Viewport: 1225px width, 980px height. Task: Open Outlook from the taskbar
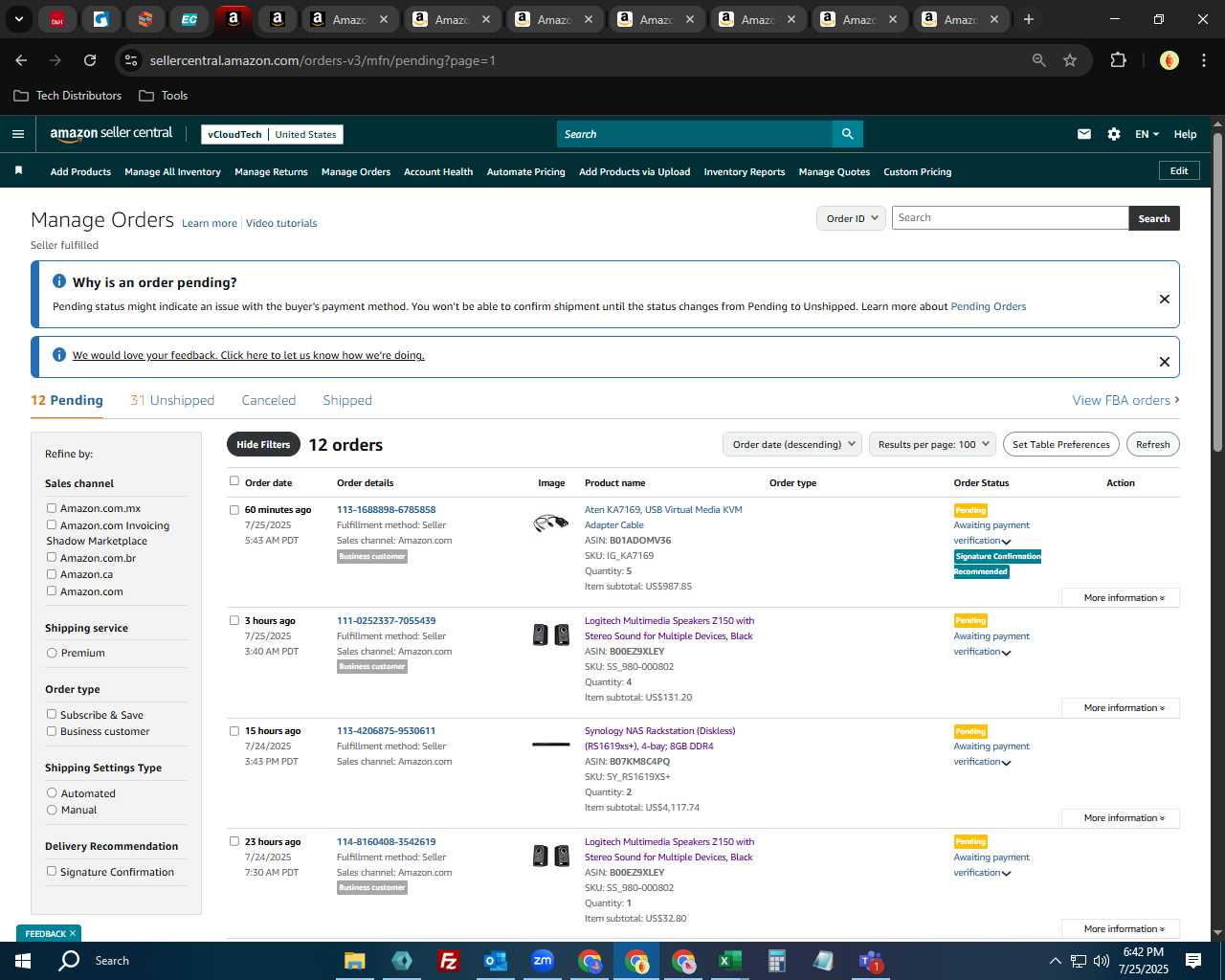pyautogui.click(x=495, y=961)
